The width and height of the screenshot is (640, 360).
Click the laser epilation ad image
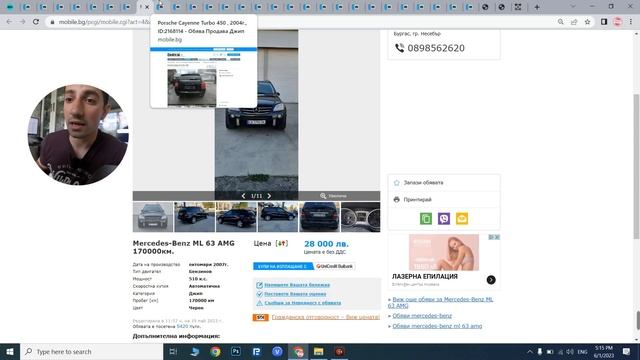[x=444, y=252]
